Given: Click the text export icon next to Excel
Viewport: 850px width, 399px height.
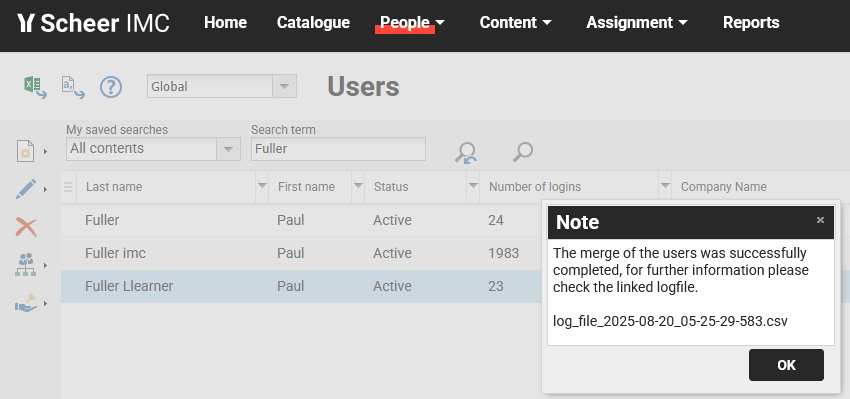Looking at the screenshot, I should pos(73,87).
